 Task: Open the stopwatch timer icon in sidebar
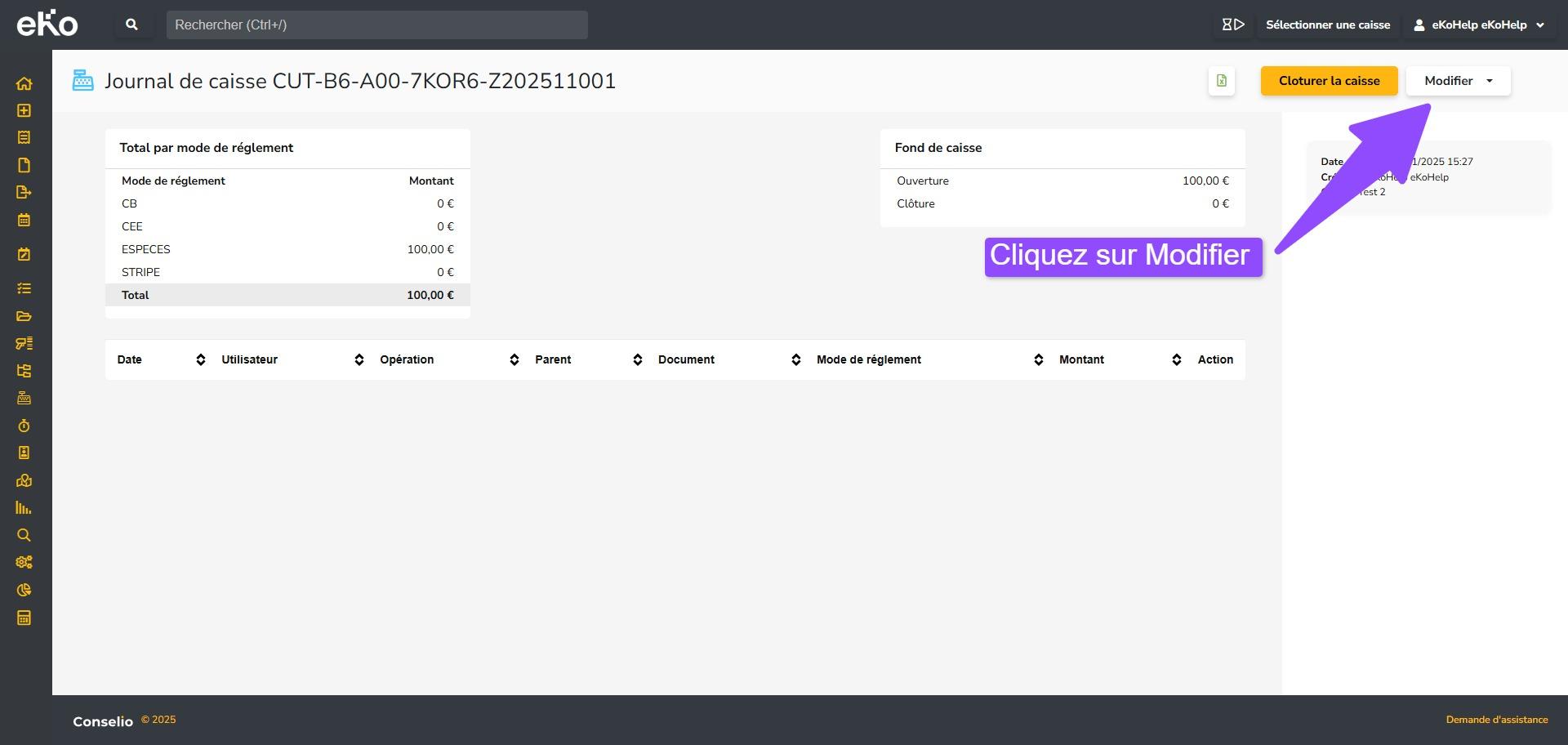coord(24,426)
